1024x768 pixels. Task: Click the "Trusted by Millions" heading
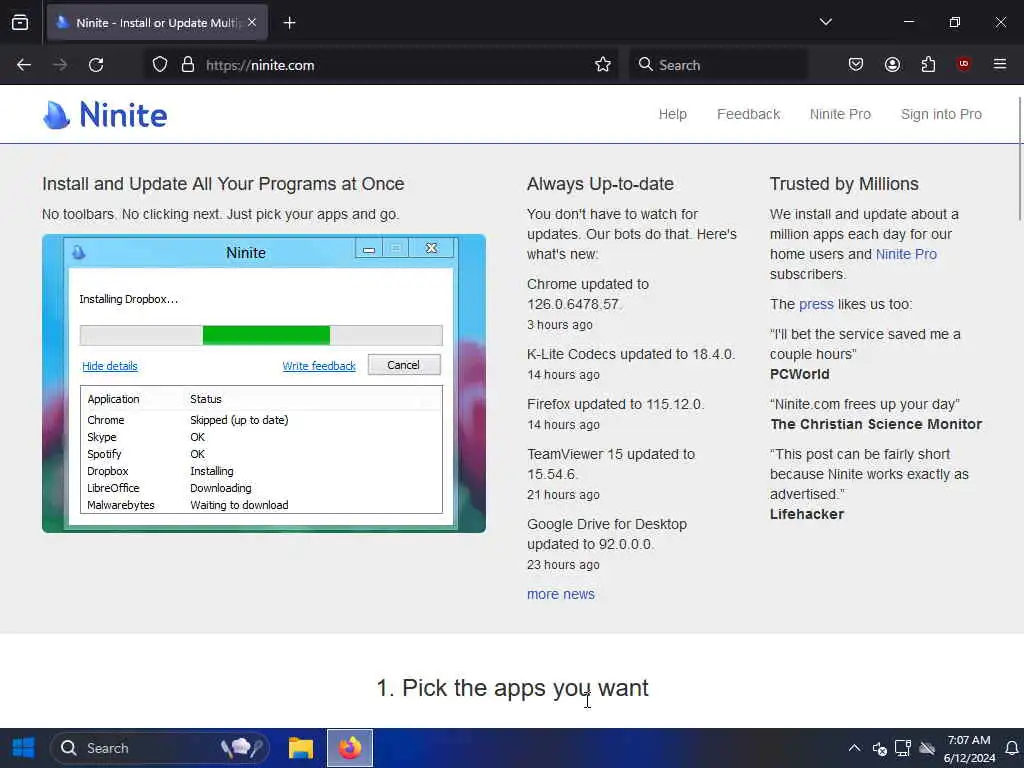[x=844, y=184]
